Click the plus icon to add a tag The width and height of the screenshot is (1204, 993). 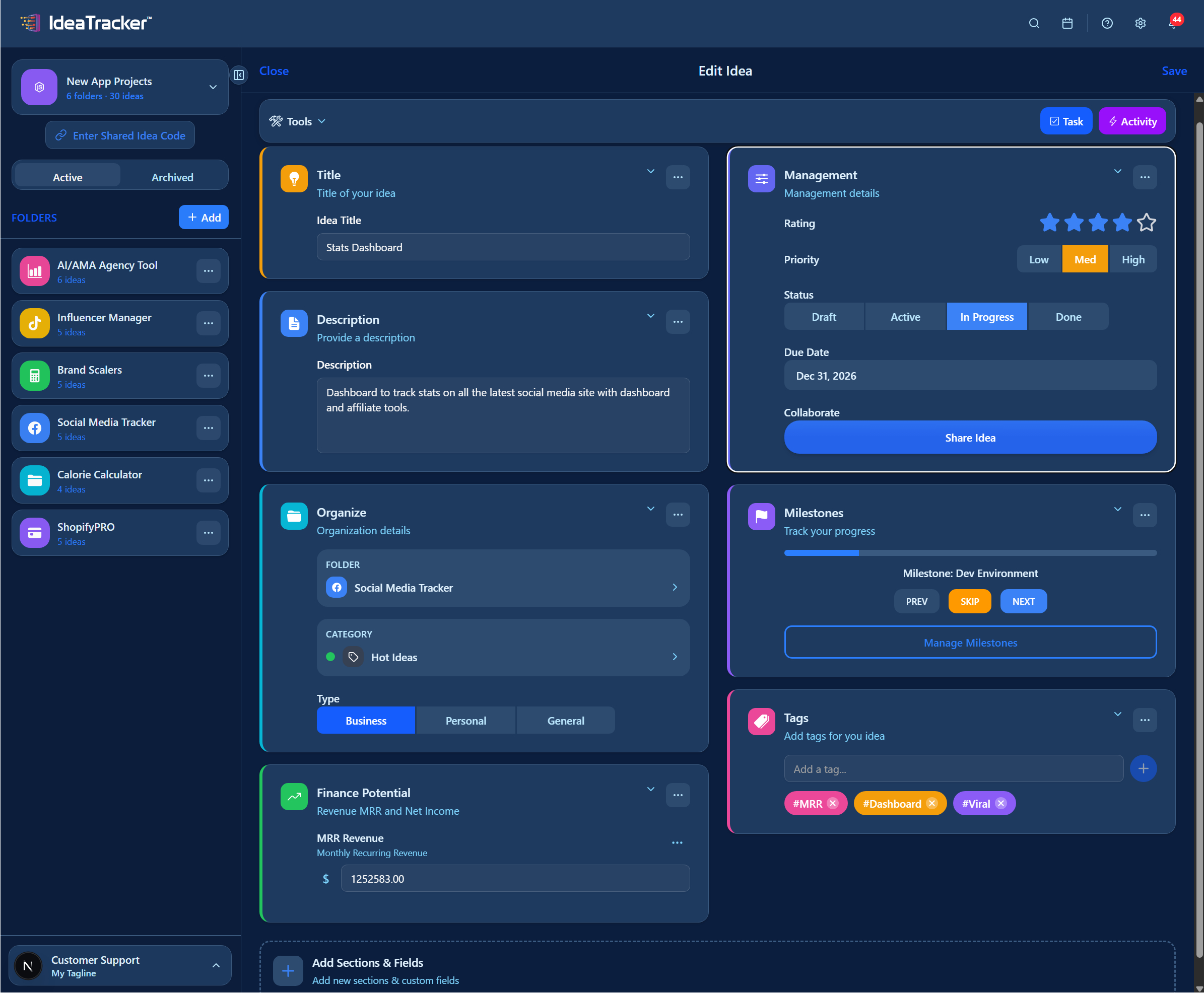1144,768
